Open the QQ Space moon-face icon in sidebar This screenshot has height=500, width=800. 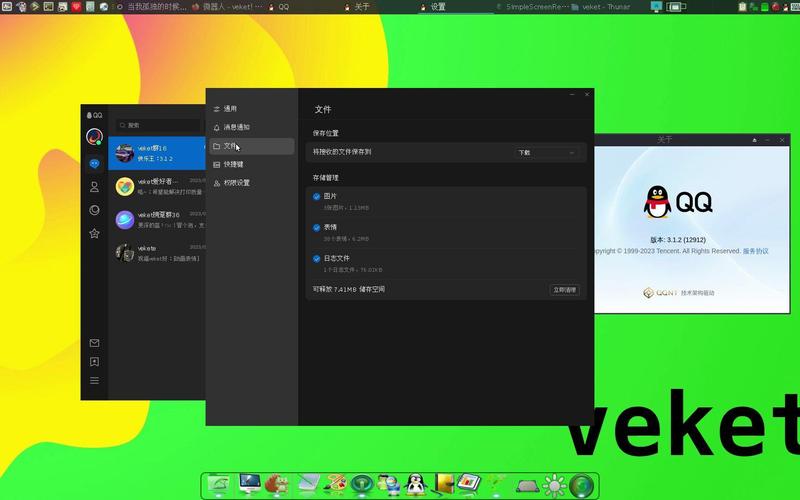click(x=94, y=210)
